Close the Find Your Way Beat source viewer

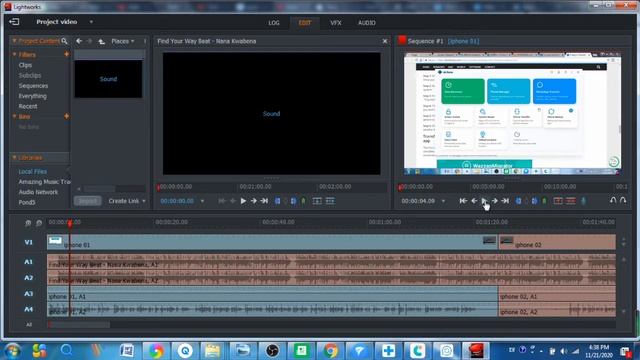[x=384, y=41]
